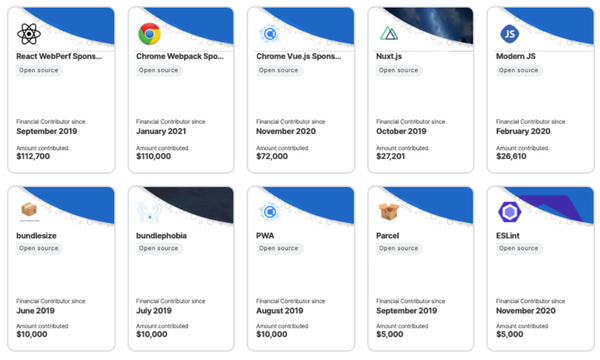The image size is (600, 360).
Task: Click the Chrome logo on Webpack card
Action: (x=149, y=34)
